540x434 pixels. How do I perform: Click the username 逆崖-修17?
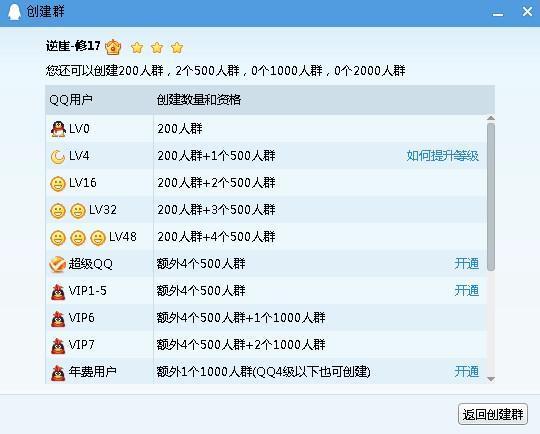[73, 46]
